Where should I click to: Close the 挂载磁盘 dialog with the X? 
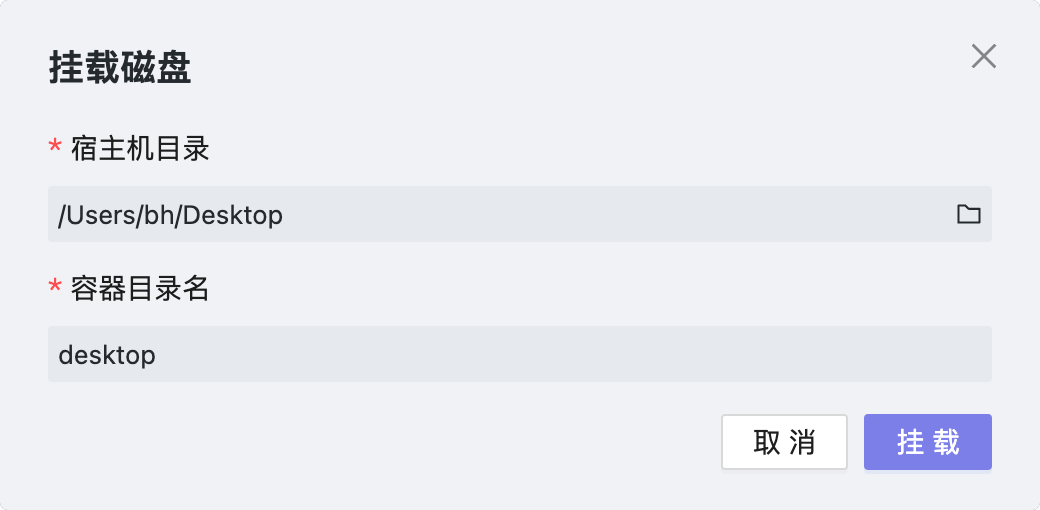[x=984, y=57]
